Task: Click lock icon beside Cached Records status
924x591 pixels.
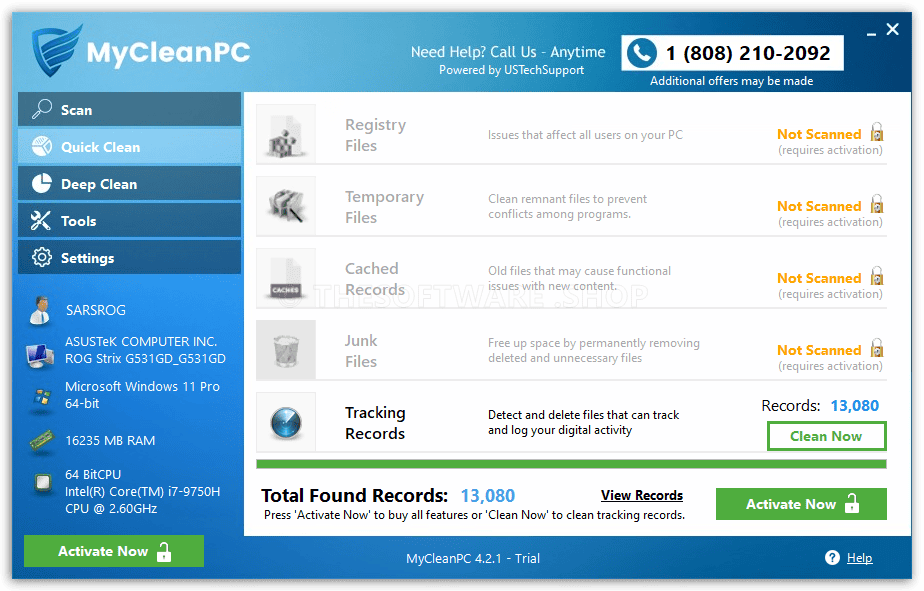Action: tap(877, 276)
